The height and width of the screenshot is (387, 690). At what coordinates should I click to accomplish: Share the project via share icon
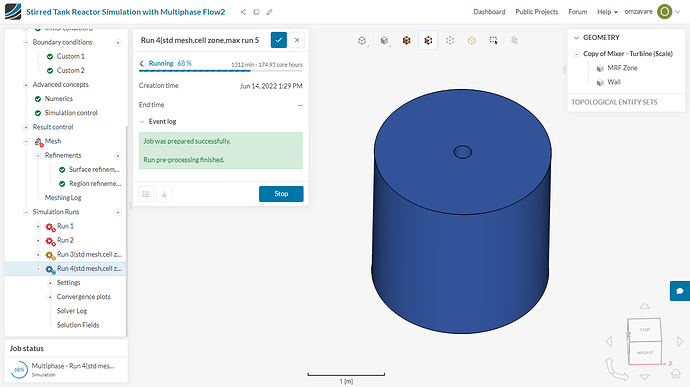point(243,12)
